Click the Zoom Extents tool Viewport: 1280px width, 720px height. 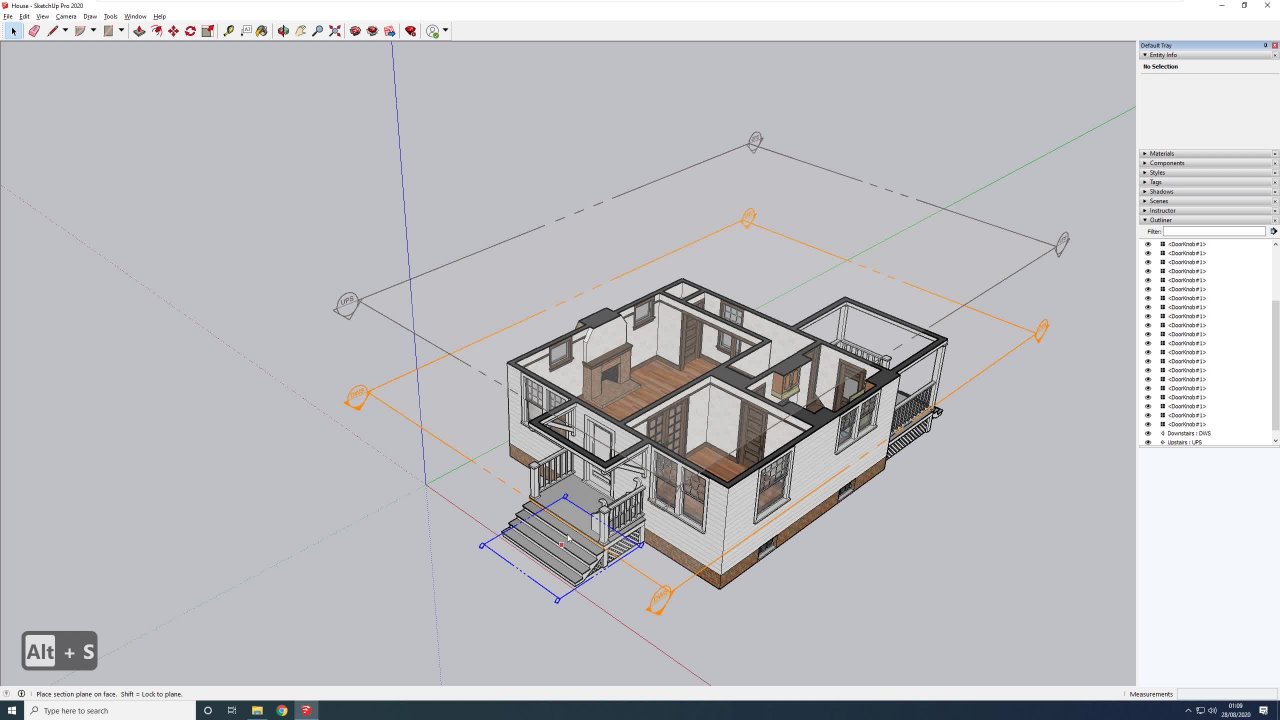[x=335, y=31]
